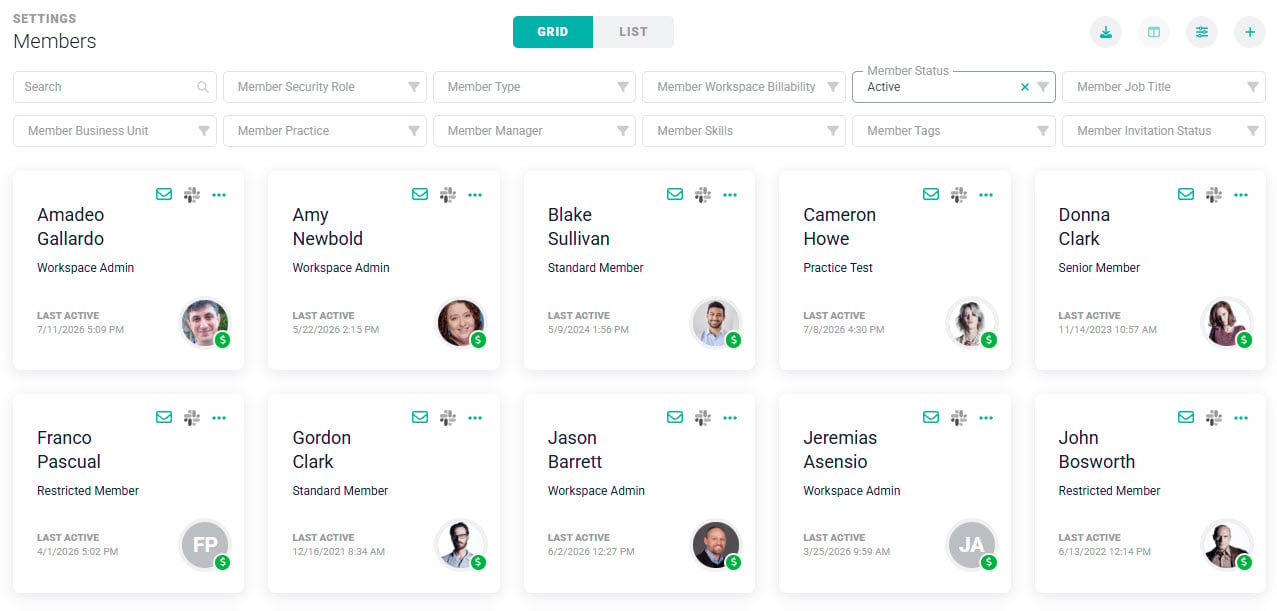
Task: Email Donna Clark via envelope icon
Action: (x=1186, y=194)
